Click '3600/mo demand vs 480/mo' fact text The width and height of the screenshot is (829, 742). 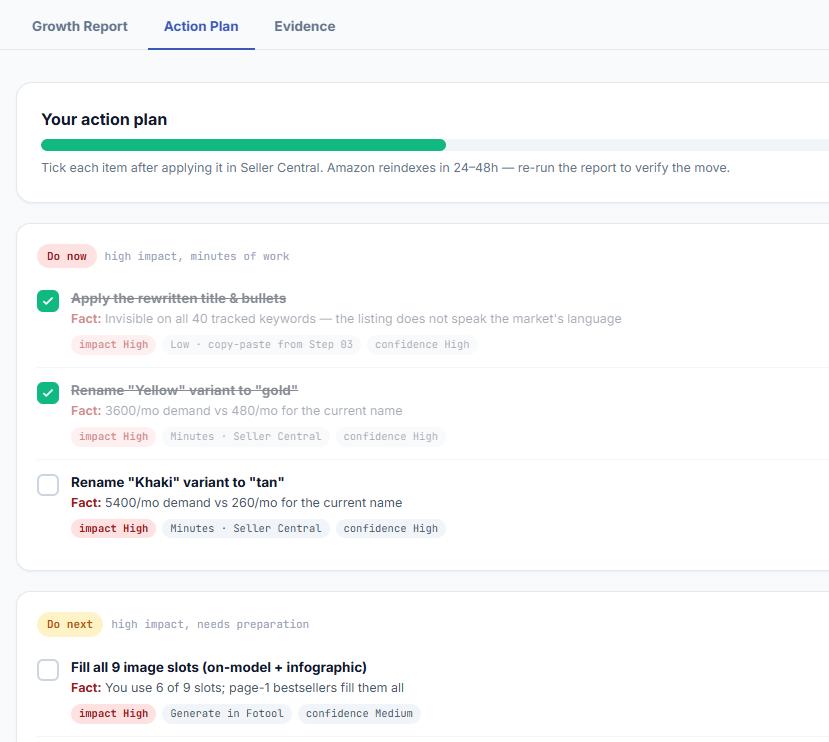[x=237, y=411]
